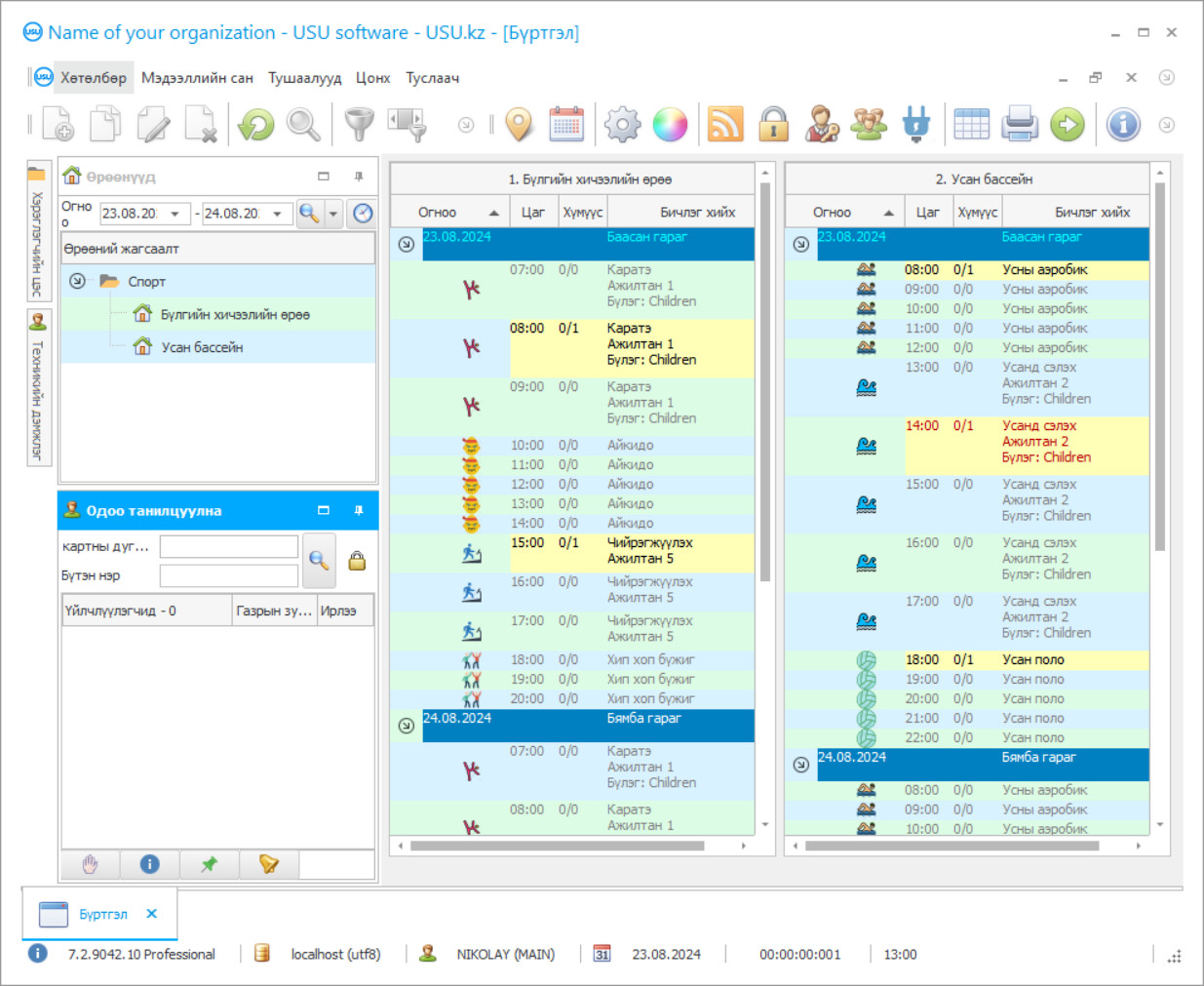Collapse the 23.08.2024 group in gym panel
Image resolution: width=1204 pixels, height=986 pixels.
(x=407, y=244)
